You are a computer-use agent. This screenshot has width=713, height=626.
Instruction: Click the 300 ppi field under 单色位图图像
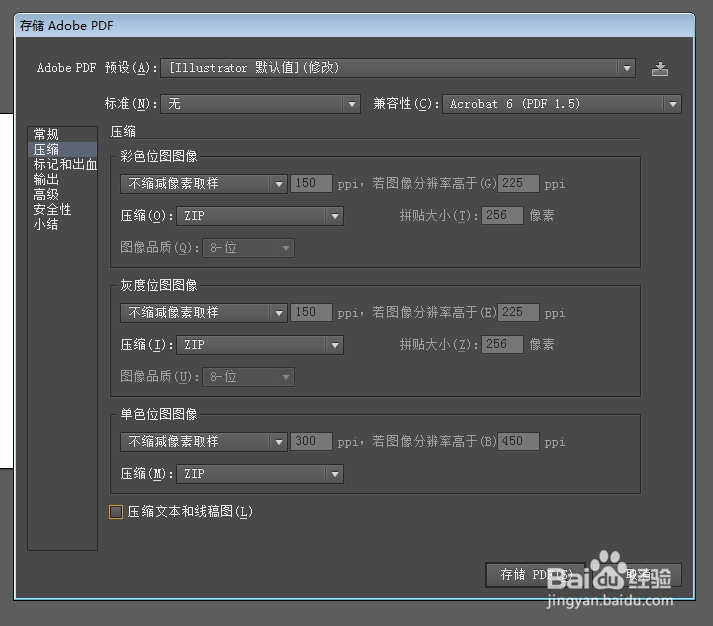[x=311, y=441]
